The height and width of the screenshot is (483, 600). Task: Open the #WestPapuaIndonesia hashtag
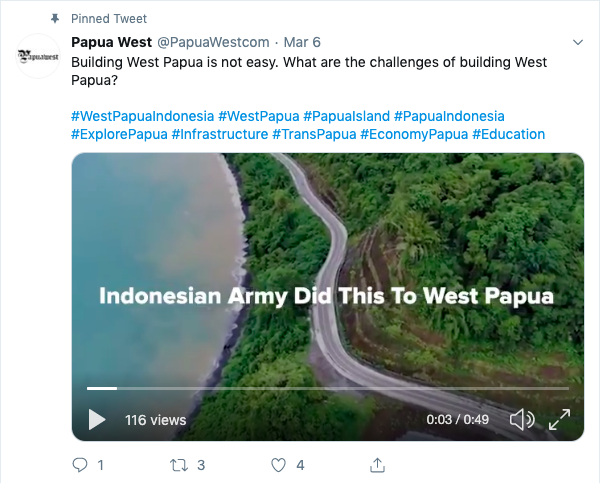[142, 116]
